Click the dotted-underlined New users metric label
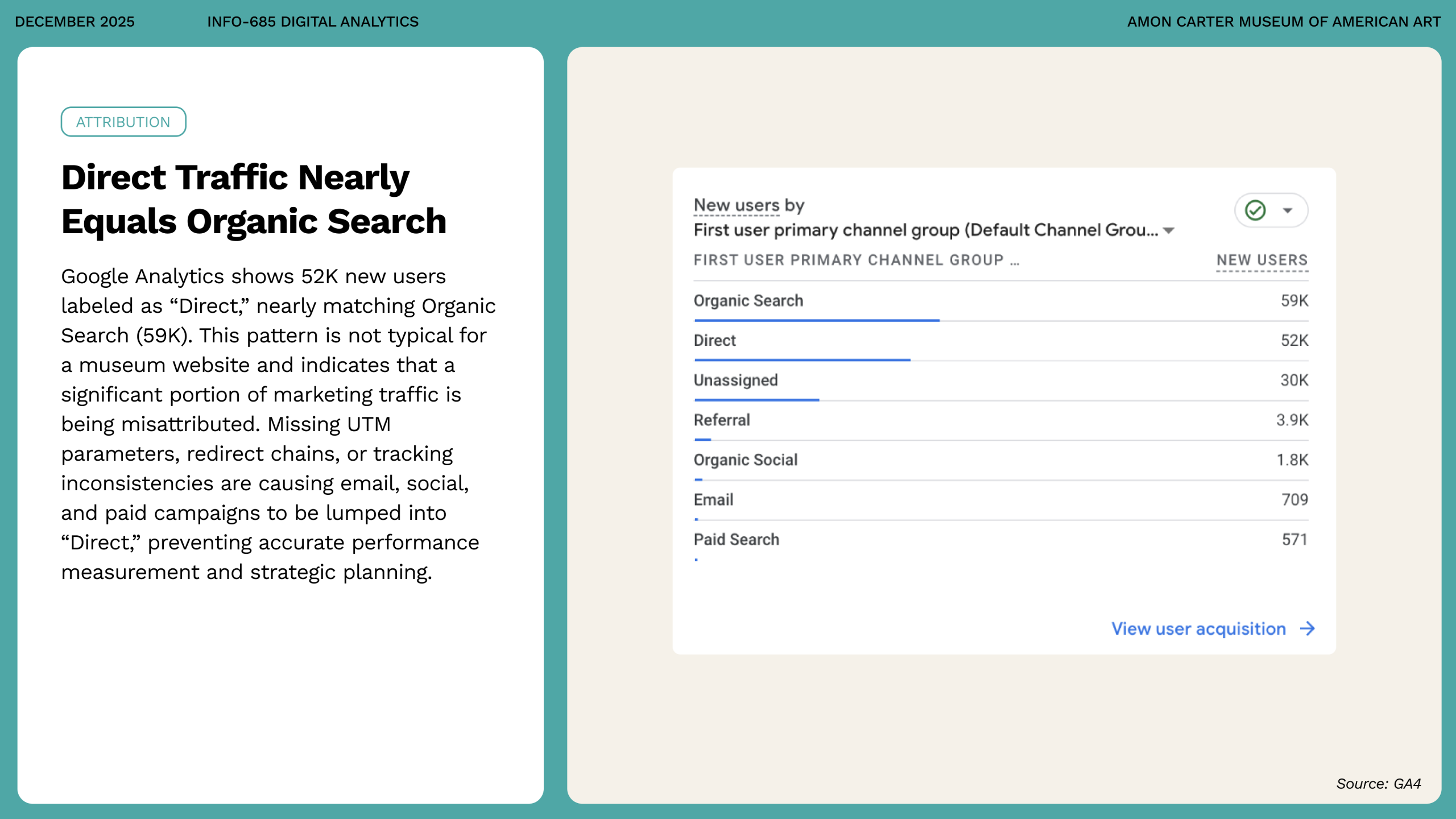 click(737, 205)
